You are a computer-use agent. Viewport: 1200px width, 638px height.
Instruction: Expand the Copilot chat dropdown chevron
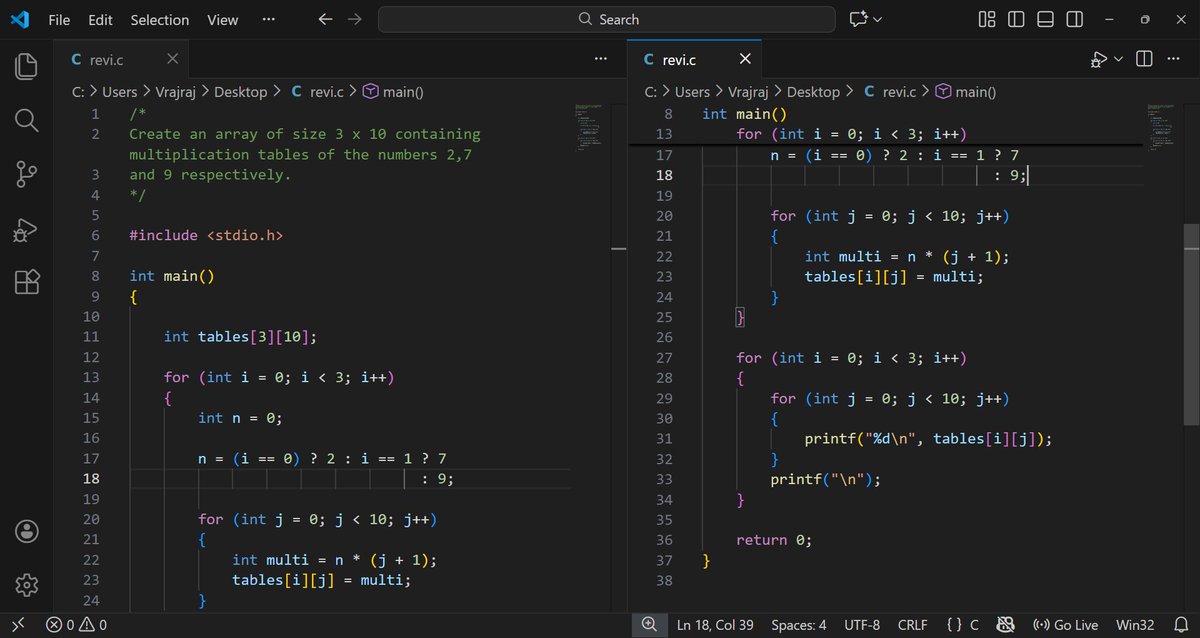click(x=878, y=19)
